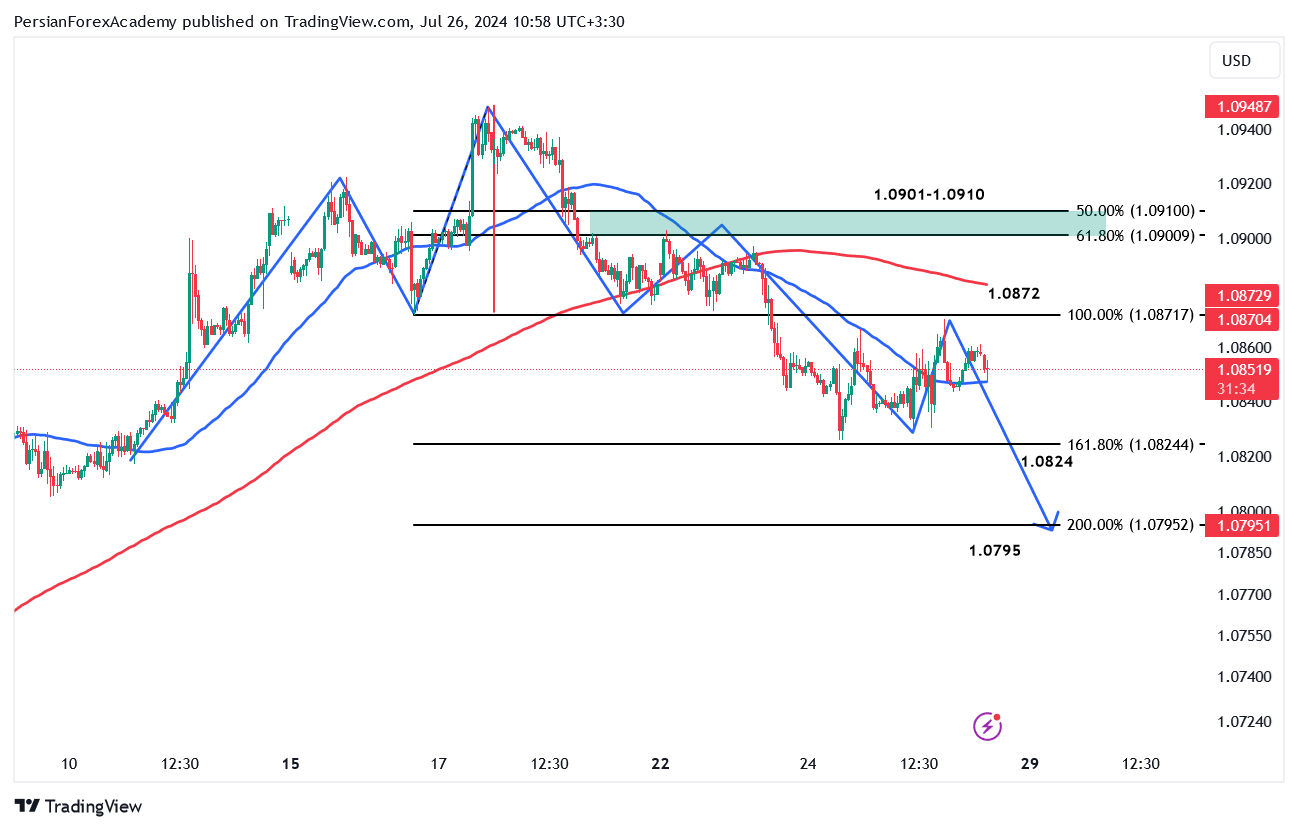Click the 22 date label on the time axis
This screenshot has height=830, width=1298.
(660, 763)
